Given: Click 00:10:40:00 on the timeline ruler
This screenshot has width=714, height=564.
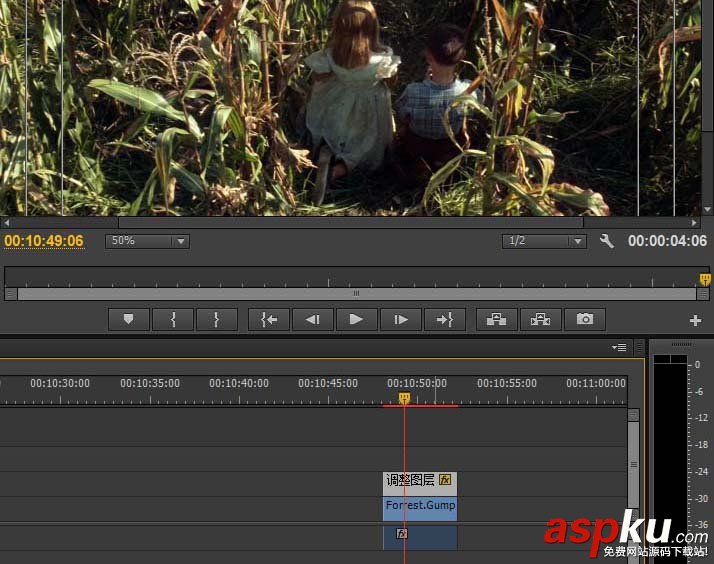Looking at the screenshot, I should point(239,383).
